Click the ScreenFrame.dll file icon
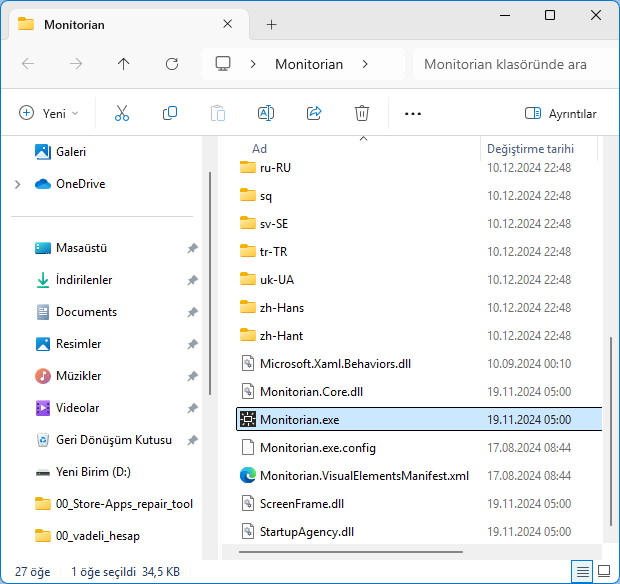The image size is (620, 584). coord(248,503)
